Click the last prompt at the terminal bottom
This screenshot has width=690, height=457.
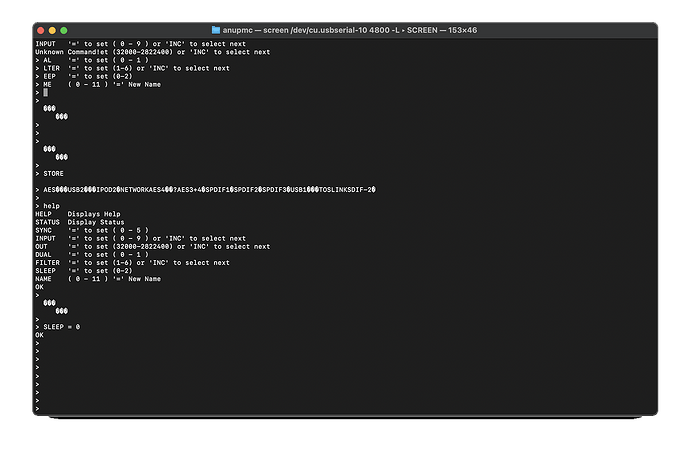[37, 409]
